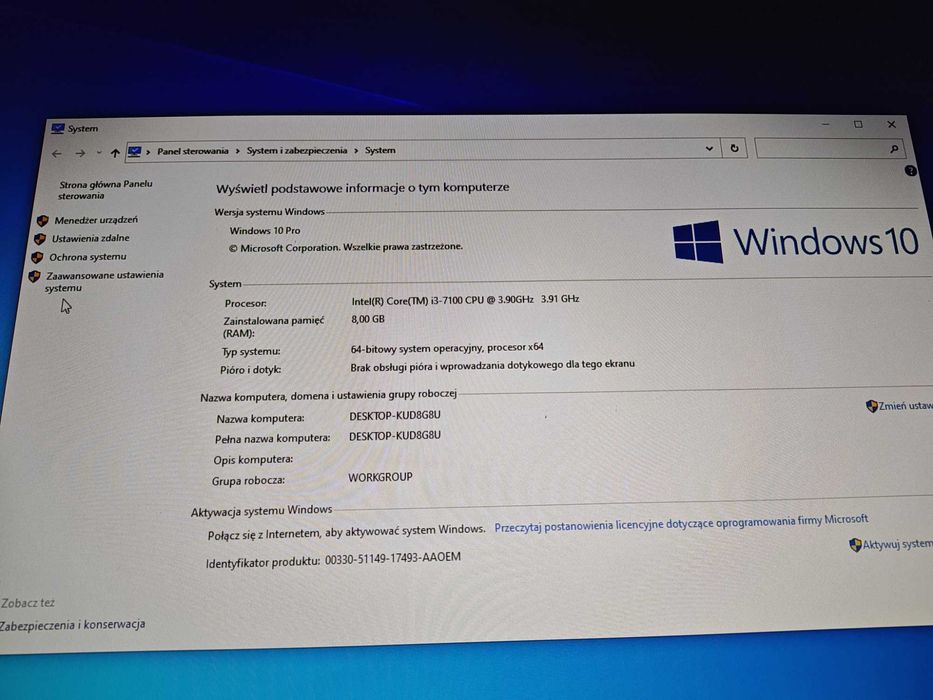Select the System breadcrumb in address bar
The height and width of the screenshot is (700, 933).
point(380,150)
